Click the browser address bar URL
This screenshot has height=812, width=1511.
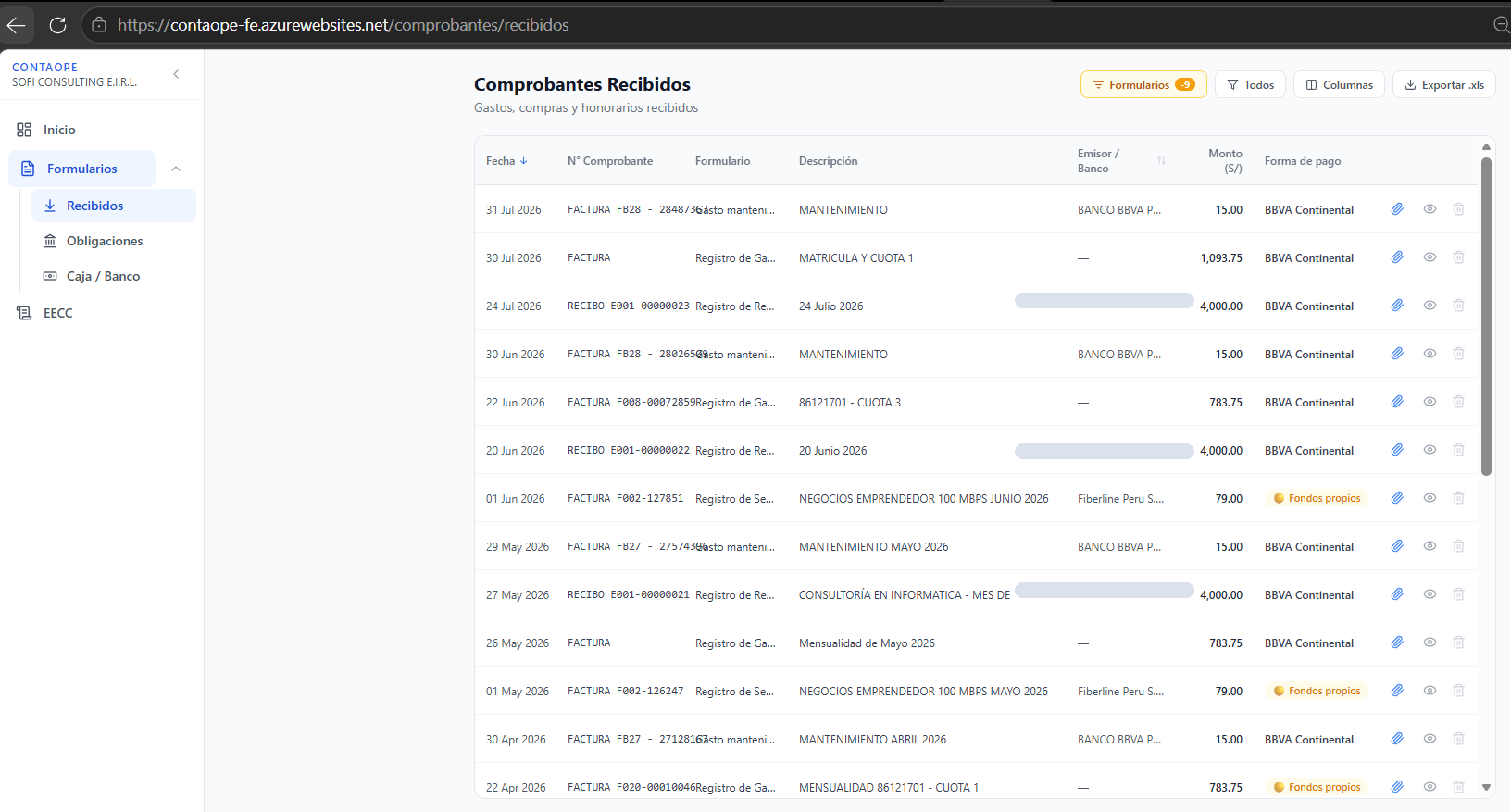tap(343, 25)
